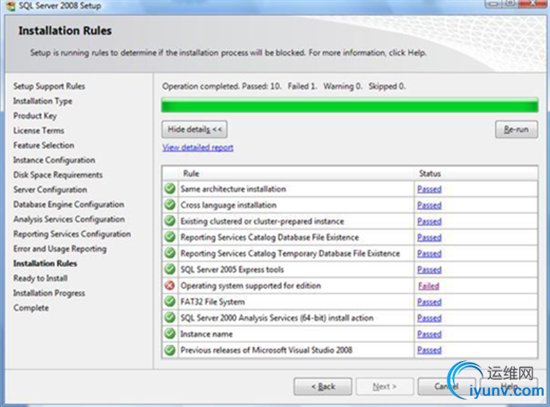
Task: Open Passed link for SQL Server 2000 Analysis Services
Action: point(429,318)
